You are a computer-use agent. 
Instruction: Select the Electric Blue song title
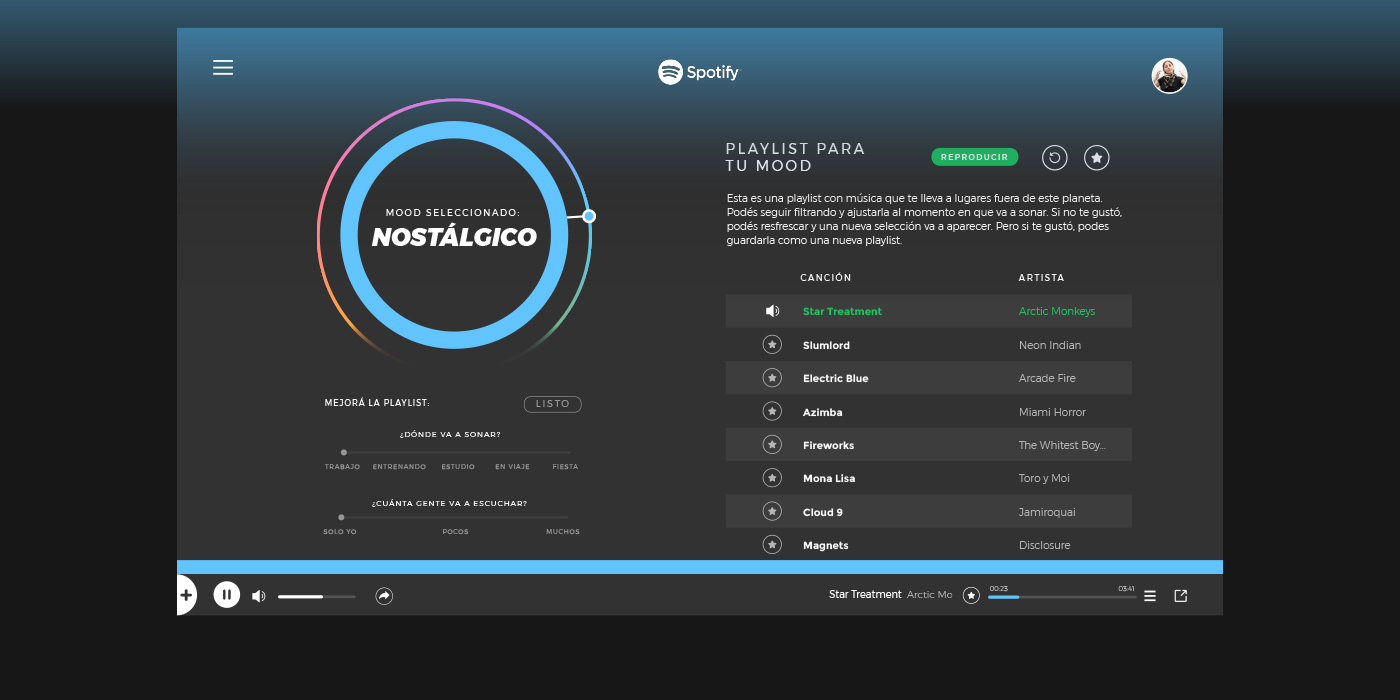tap(835, 379)
